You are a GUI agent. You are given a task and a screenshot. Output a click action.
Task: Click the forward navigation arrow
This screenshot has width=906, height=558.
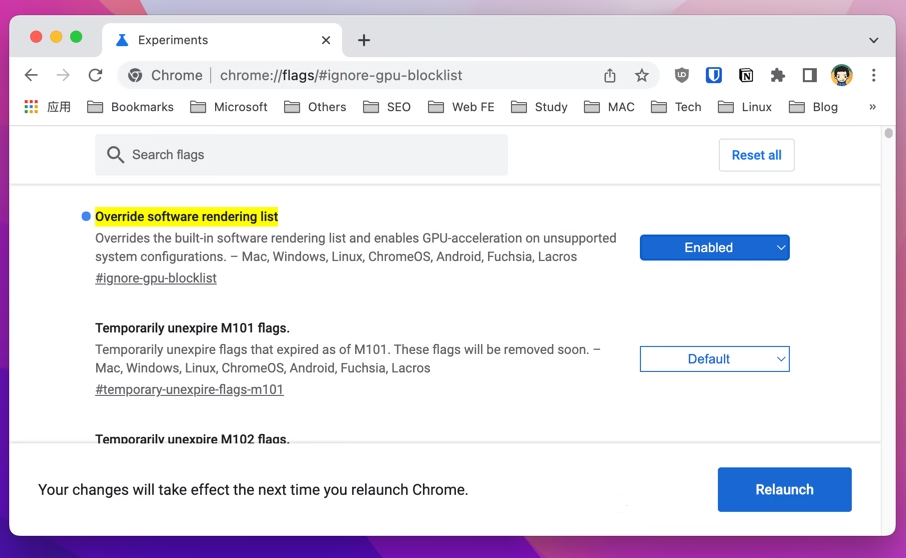pos(63,75)
